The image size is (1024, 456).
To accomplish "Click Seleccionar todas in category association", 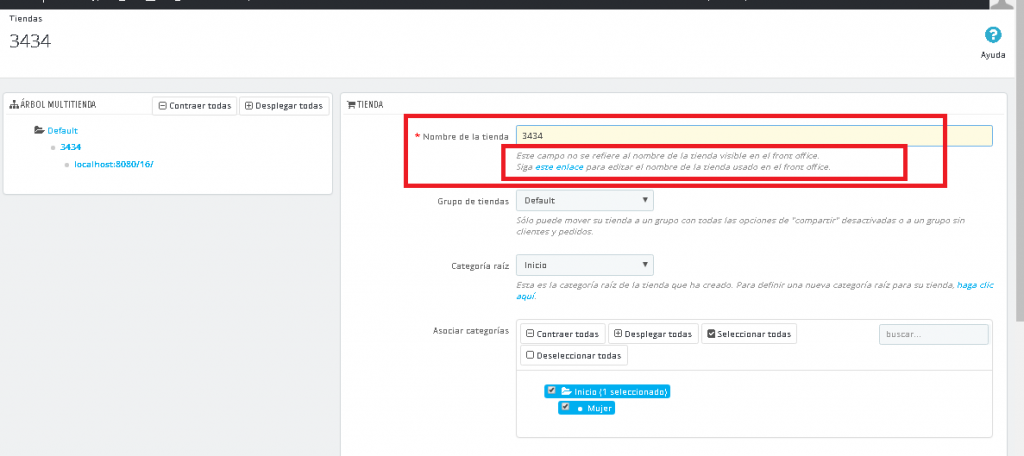I will click(x=748, y=333).
